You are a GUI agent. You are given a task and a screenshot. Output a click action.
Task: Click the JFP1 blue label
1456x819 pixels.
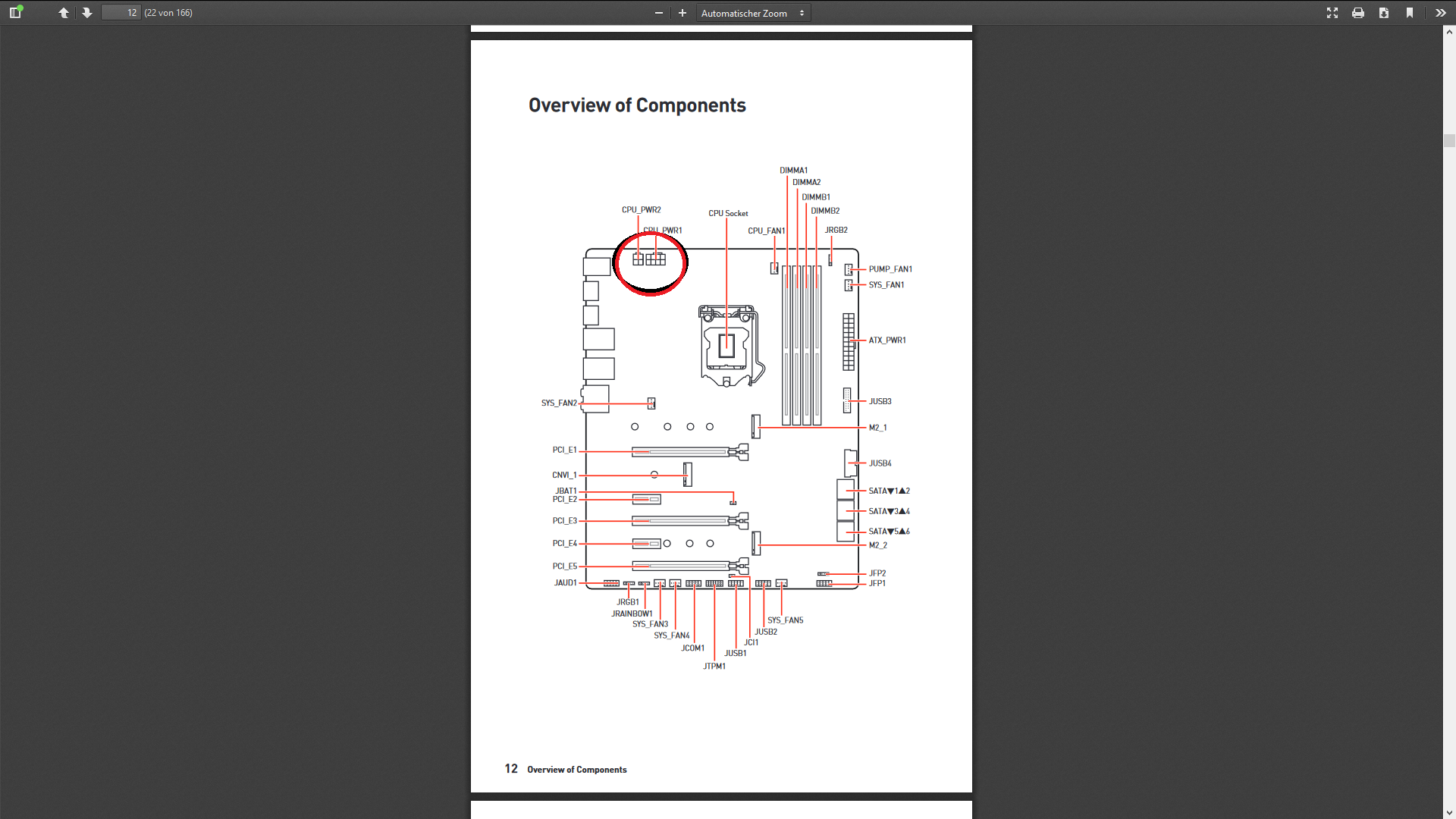pyautogui.click(x=877, y=583)
